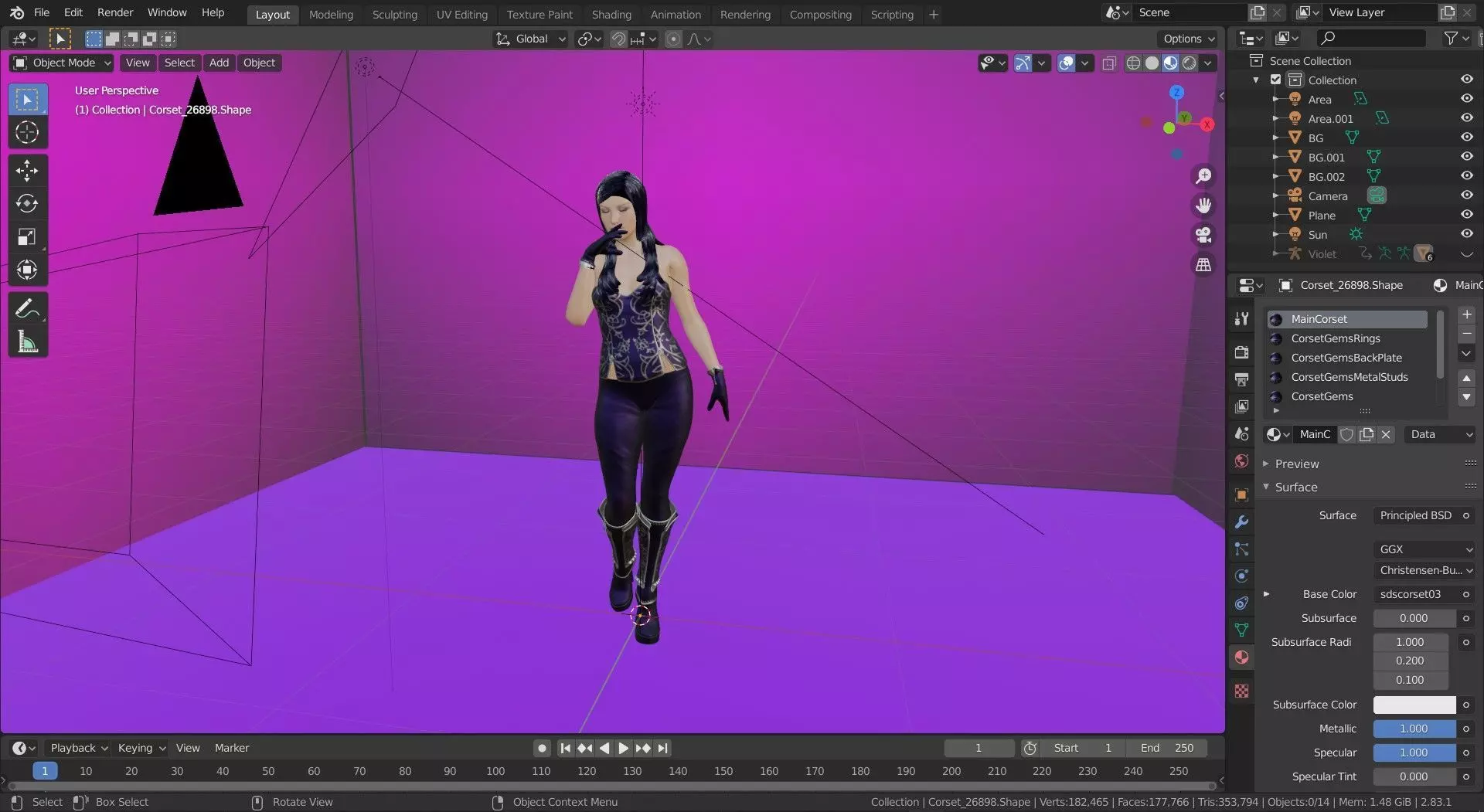Open the Global transform orientation dropdown

point(530,39)
